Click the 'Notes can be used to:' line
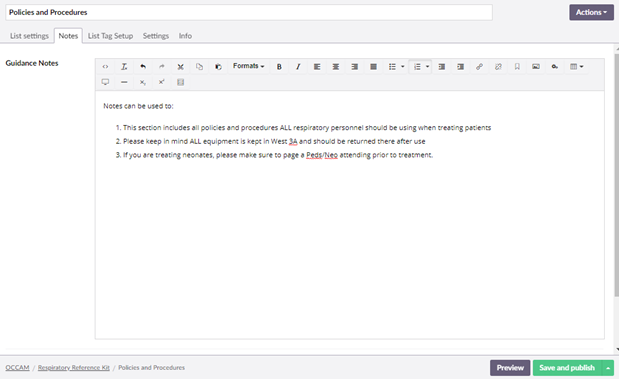 138,106
